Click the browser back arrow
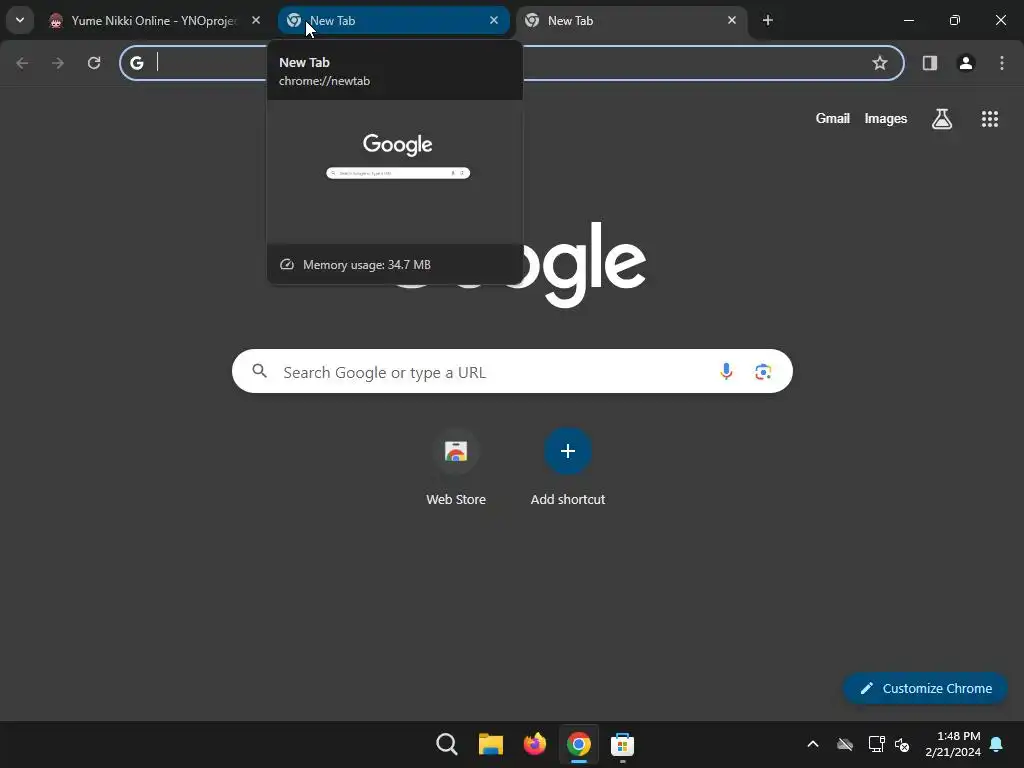This screenshot has width=1024, height=768. 22,63
